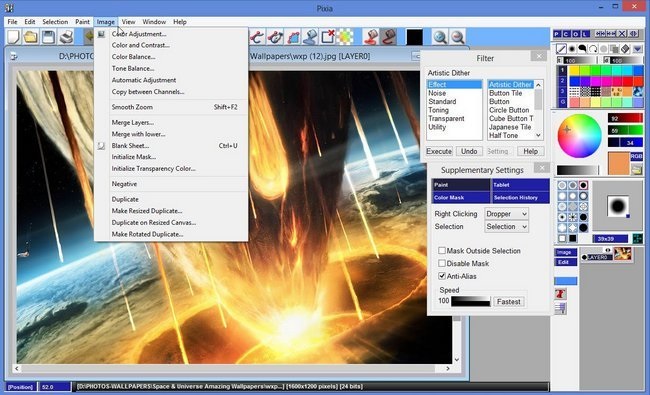Open the Selection menu
This screenshot has height=395, width=650.
pyautogui.click(x=55, y=22)
